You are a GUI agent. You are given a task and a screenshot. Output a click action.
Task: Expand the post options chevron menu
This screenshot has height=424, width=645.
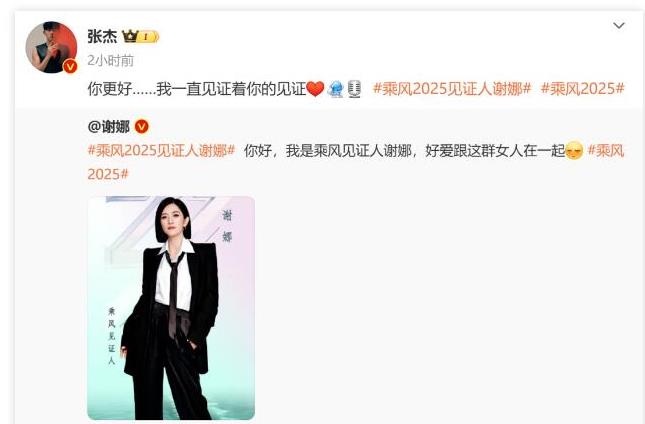click(x=619, y=25)
